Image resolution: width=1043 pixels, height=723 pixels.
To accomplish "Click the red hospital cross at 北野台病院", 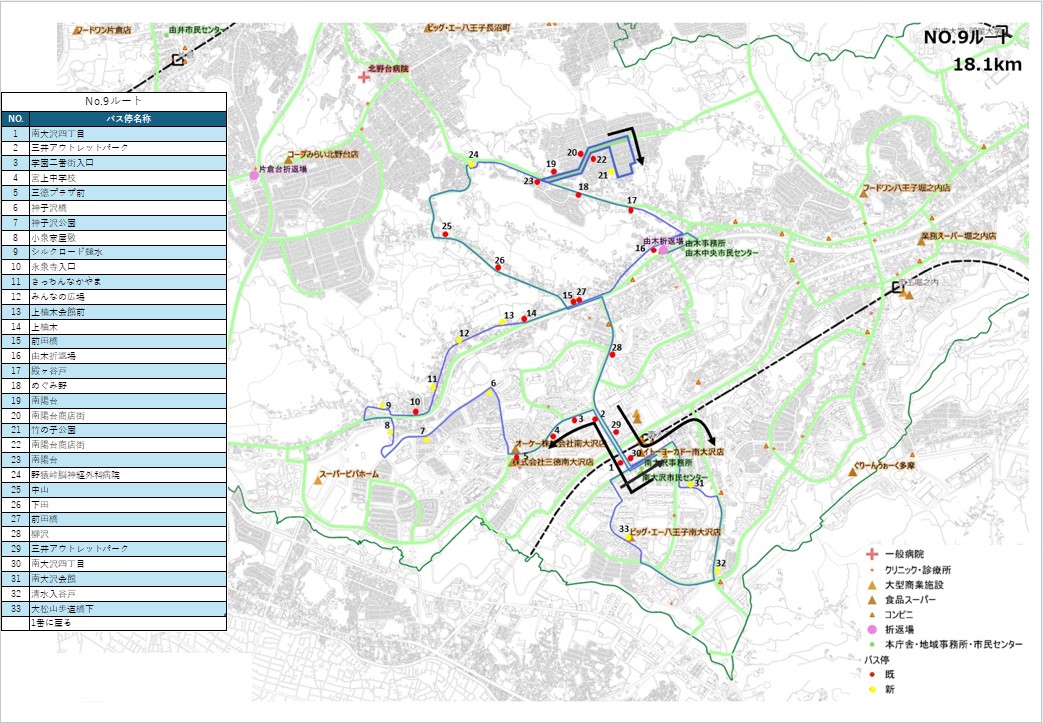I will 364,77.
